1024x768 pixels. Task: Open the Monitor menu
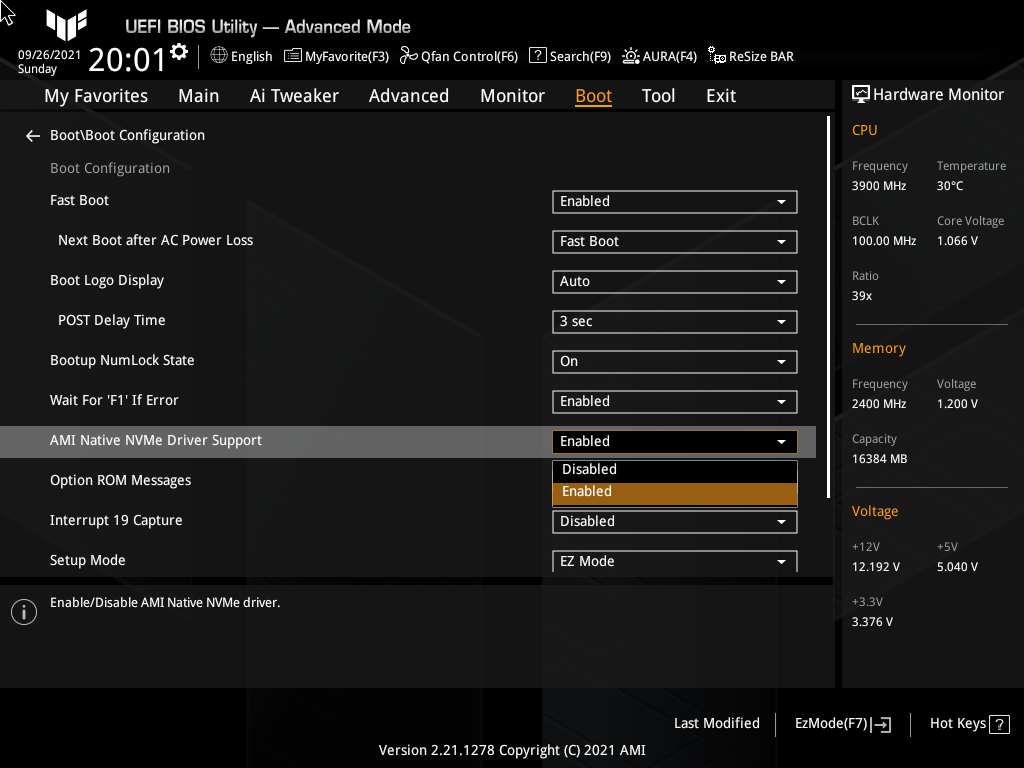point(512,95)
